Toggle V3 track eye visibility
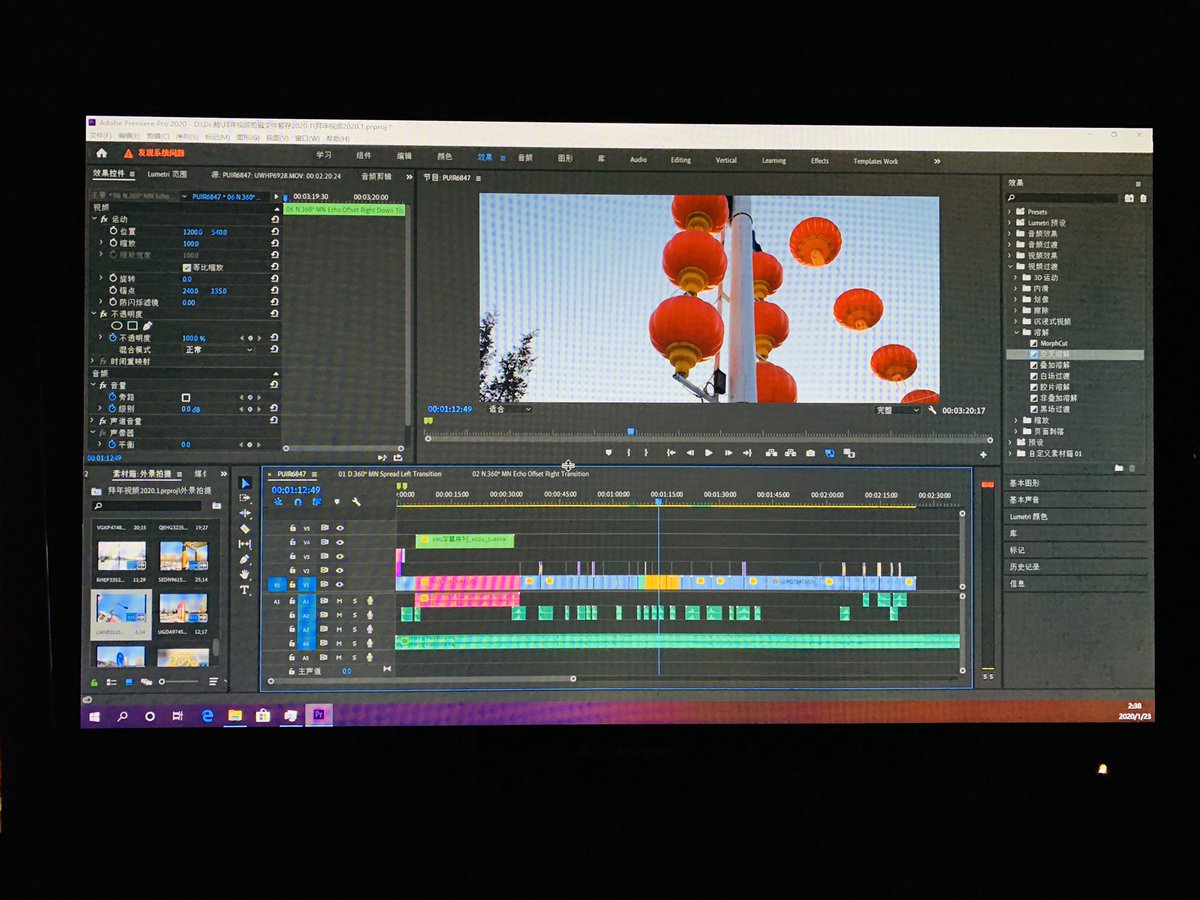The height and width of the screenshot is (900, 1200). click(x=340, y=556)
